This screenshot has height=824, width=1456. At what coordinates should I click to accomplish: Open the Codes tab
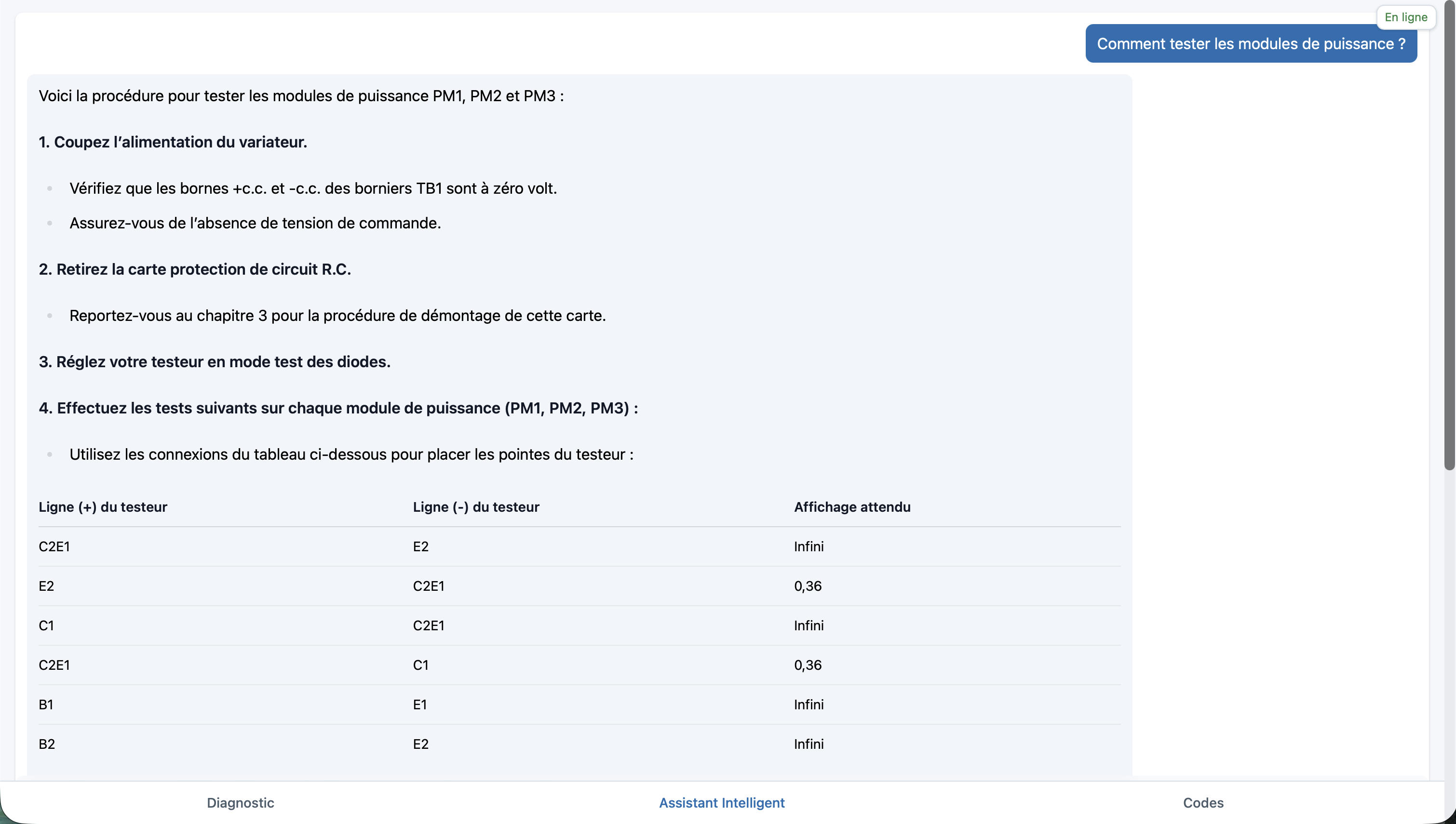tap(1203, 802)
